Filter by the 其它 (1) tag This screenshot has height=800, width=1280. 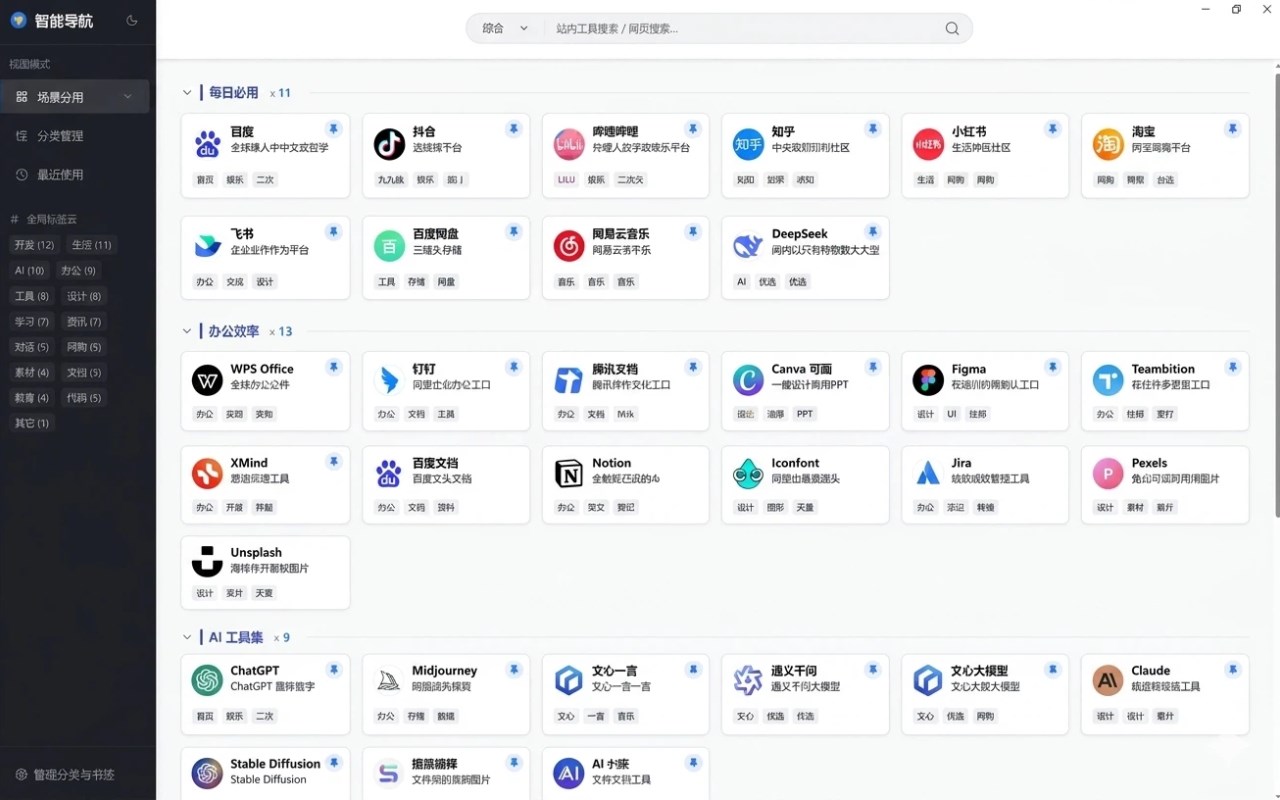tap(31, 423)
